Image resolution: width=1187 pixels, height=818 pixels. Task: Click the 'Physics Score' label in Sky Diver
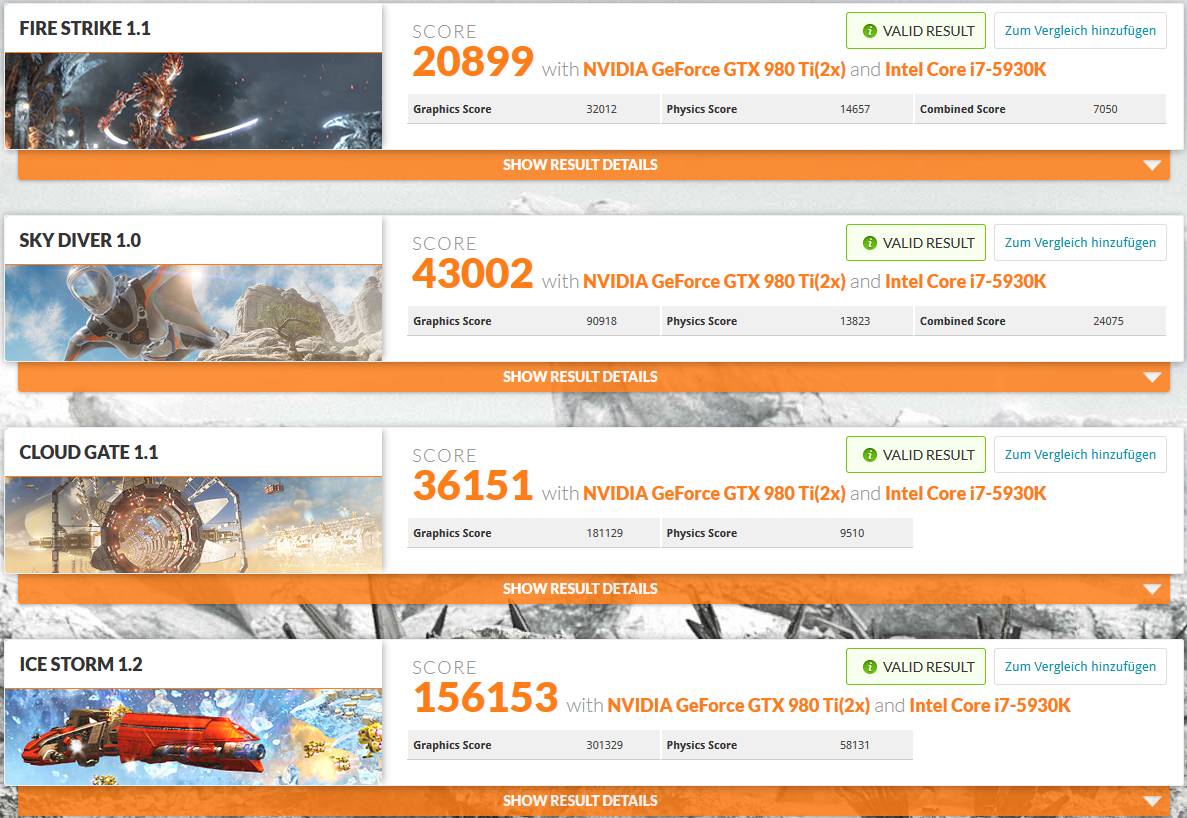click(702, 321)
